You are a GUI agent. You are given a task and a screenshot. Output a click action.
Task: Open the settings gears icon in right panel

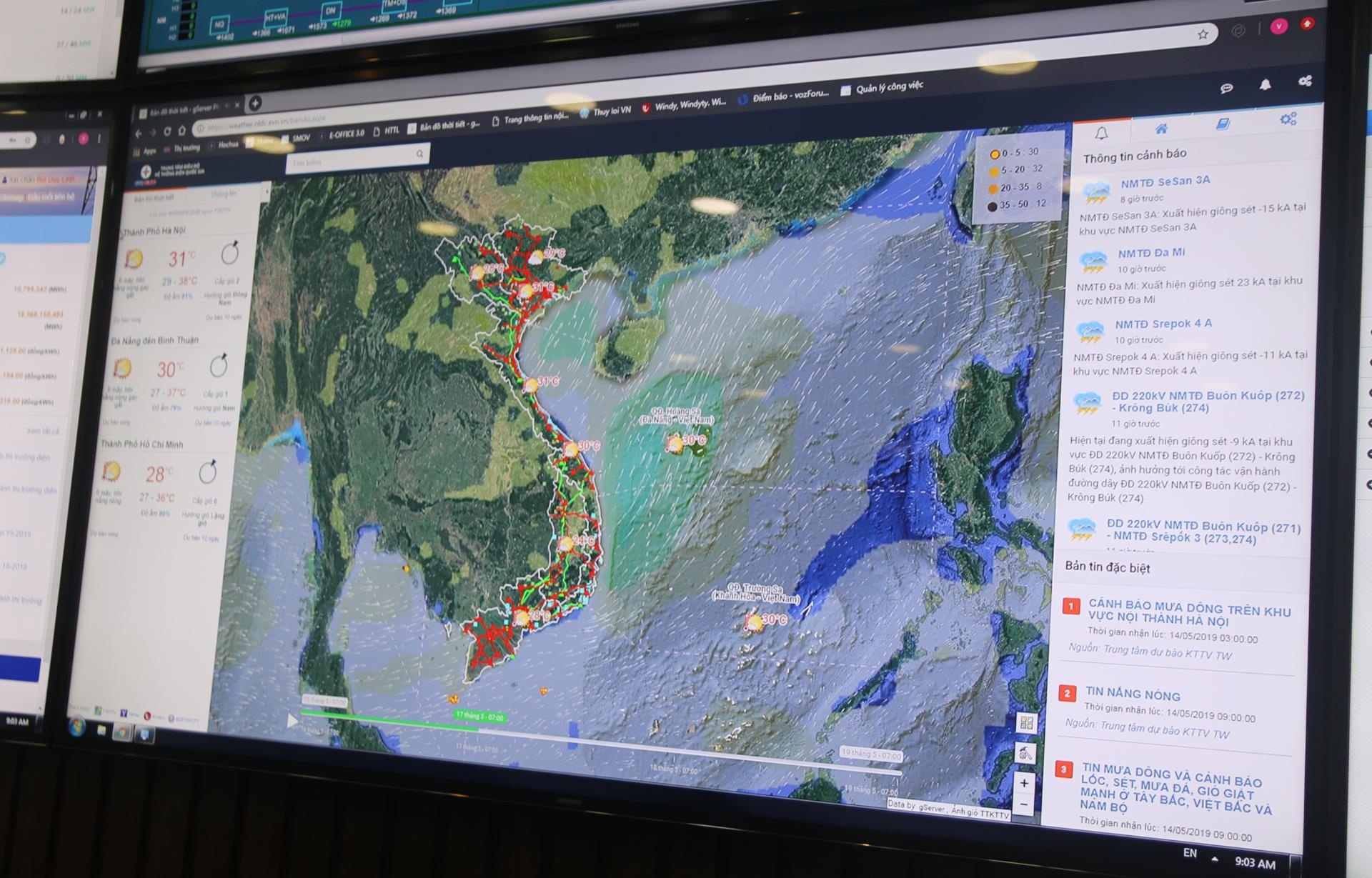click(x=1288, y=119)
